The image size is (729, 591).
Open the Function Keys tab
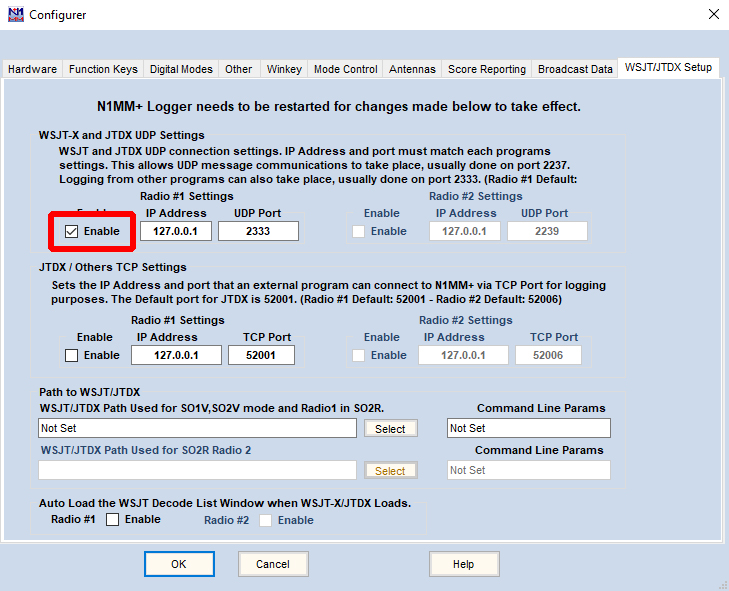103,69
